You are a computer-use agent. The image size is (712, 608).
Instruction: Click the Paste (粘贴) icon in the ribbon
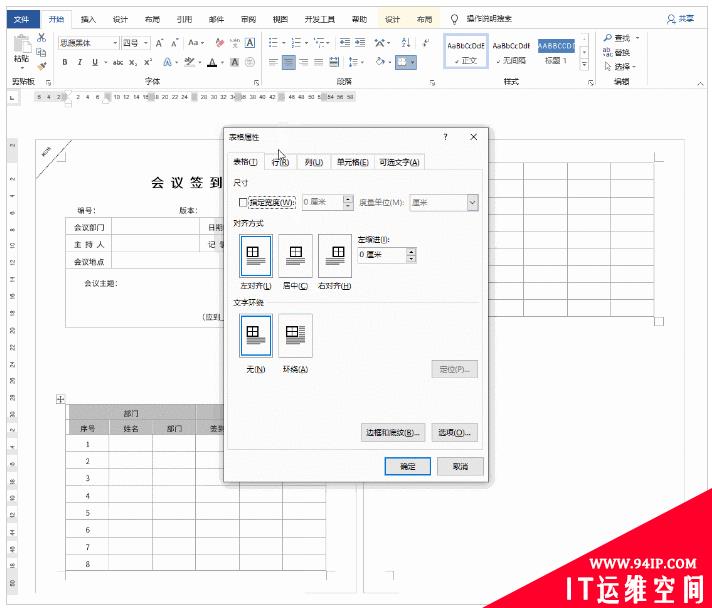(21, 50)
